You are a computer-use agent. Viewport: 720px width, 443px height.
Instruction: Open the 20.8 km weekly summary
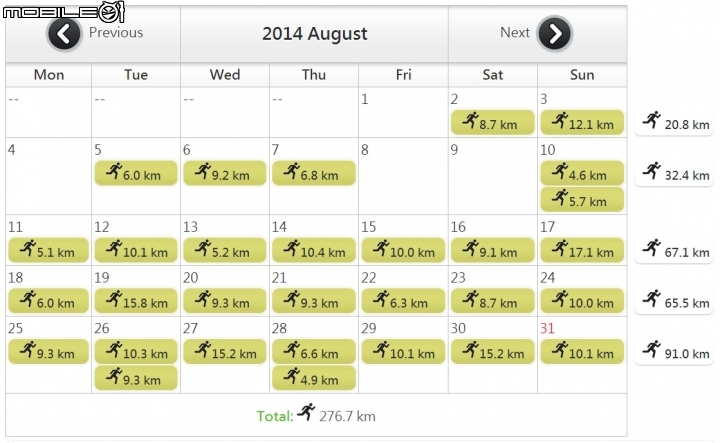tap(674, 123)
